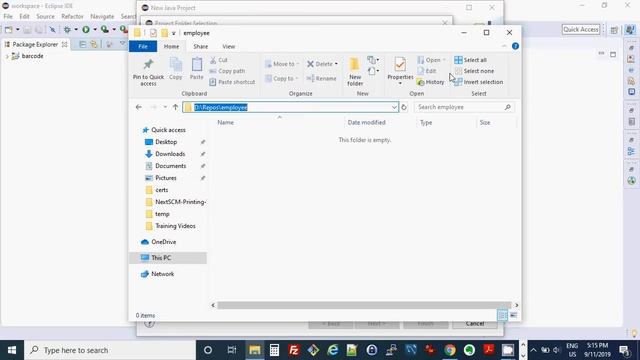Select the Cut command
Image resolution: width=640 pixels, height=360 pixels.
pyautogui.click(x=219, y=60)
